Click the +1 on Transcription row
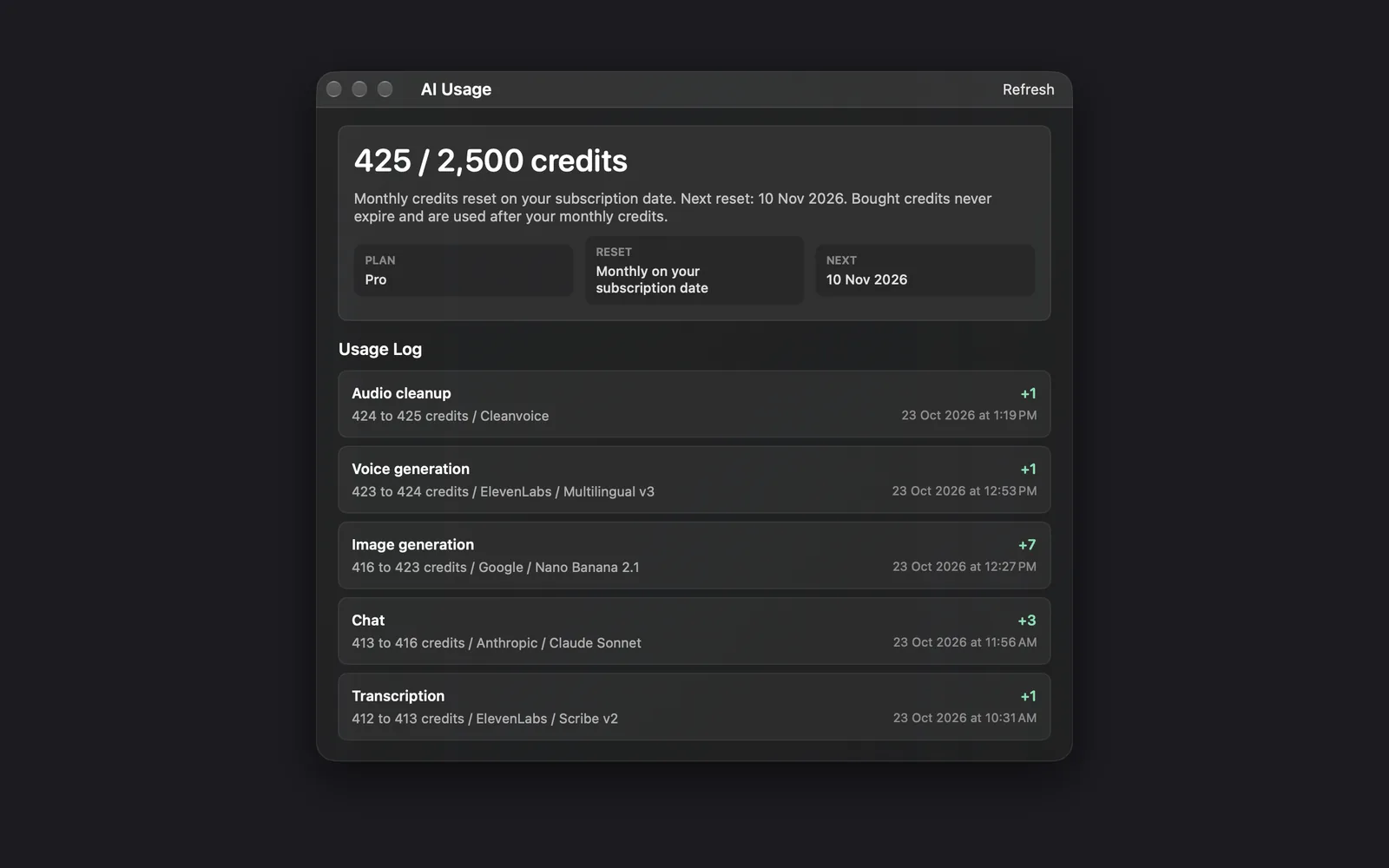1389x868 pixels. (x=1028, y=695)
